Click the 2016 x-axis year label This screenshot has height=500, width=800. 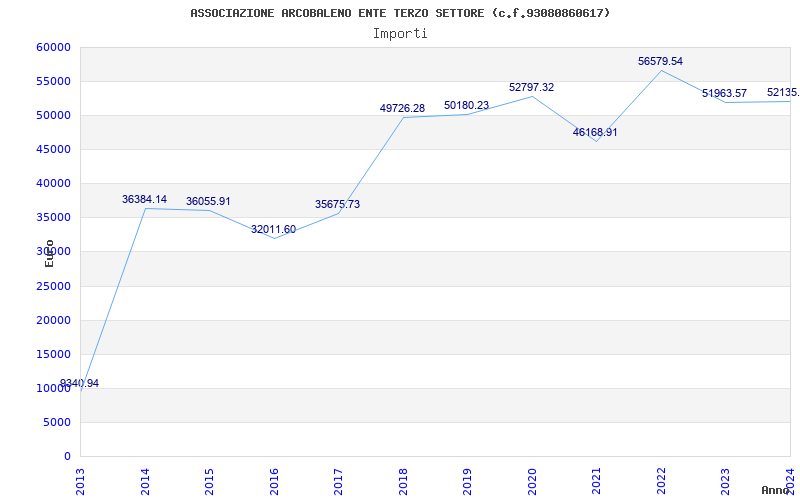pyautogui.click(x=274, y=481)
